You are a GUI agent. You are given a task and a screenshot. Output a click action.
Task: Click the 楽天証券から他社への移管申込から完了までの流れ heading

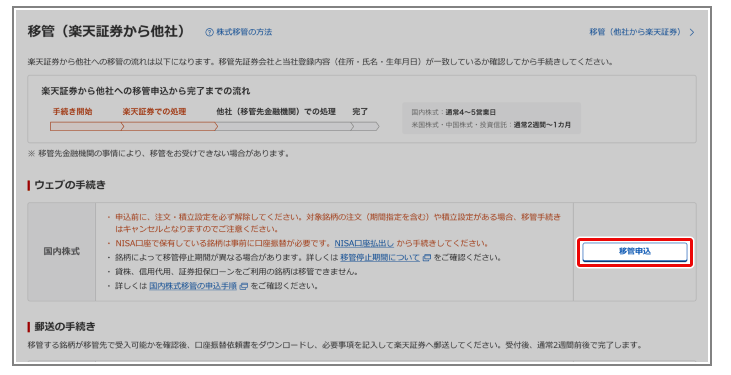[145, 91]
